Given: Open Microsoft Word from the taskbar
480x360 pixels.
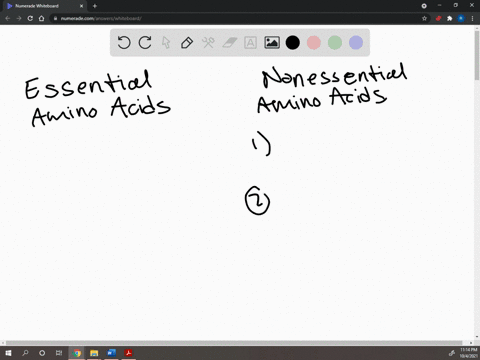Looking at the screenshot, I should 111,353.
